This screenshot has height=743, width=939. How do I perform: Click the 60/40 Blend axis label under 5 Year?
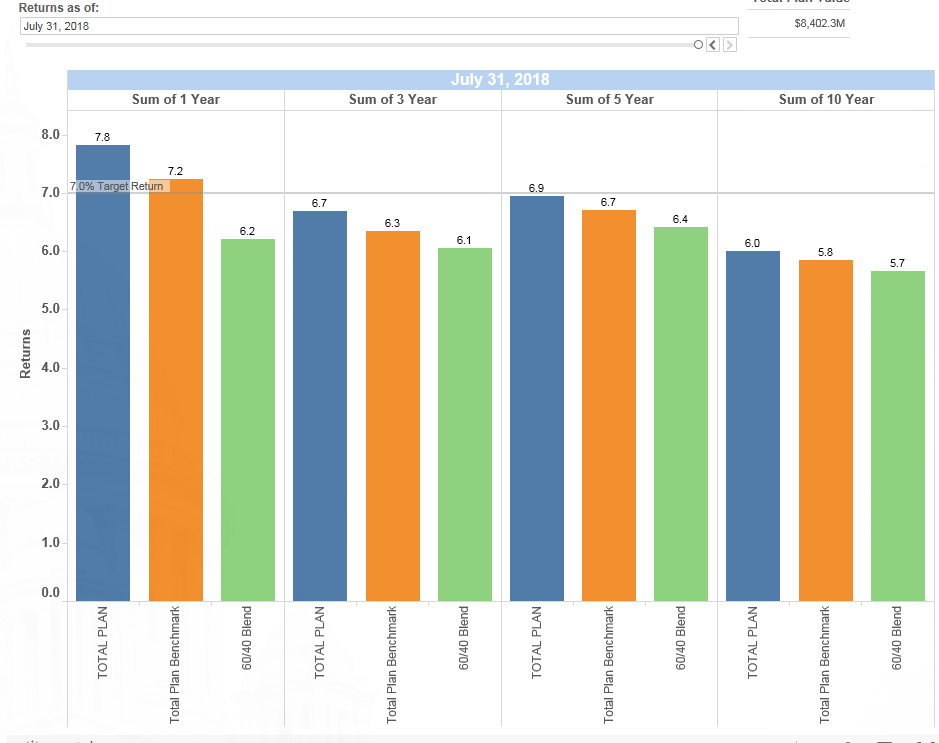[680, 638]
